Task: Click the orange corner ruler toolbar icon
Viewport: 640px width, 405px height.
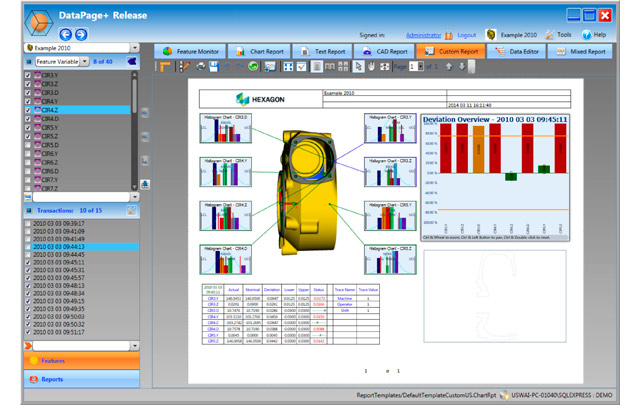Action: pyautogui.click(x=165, y=67)
